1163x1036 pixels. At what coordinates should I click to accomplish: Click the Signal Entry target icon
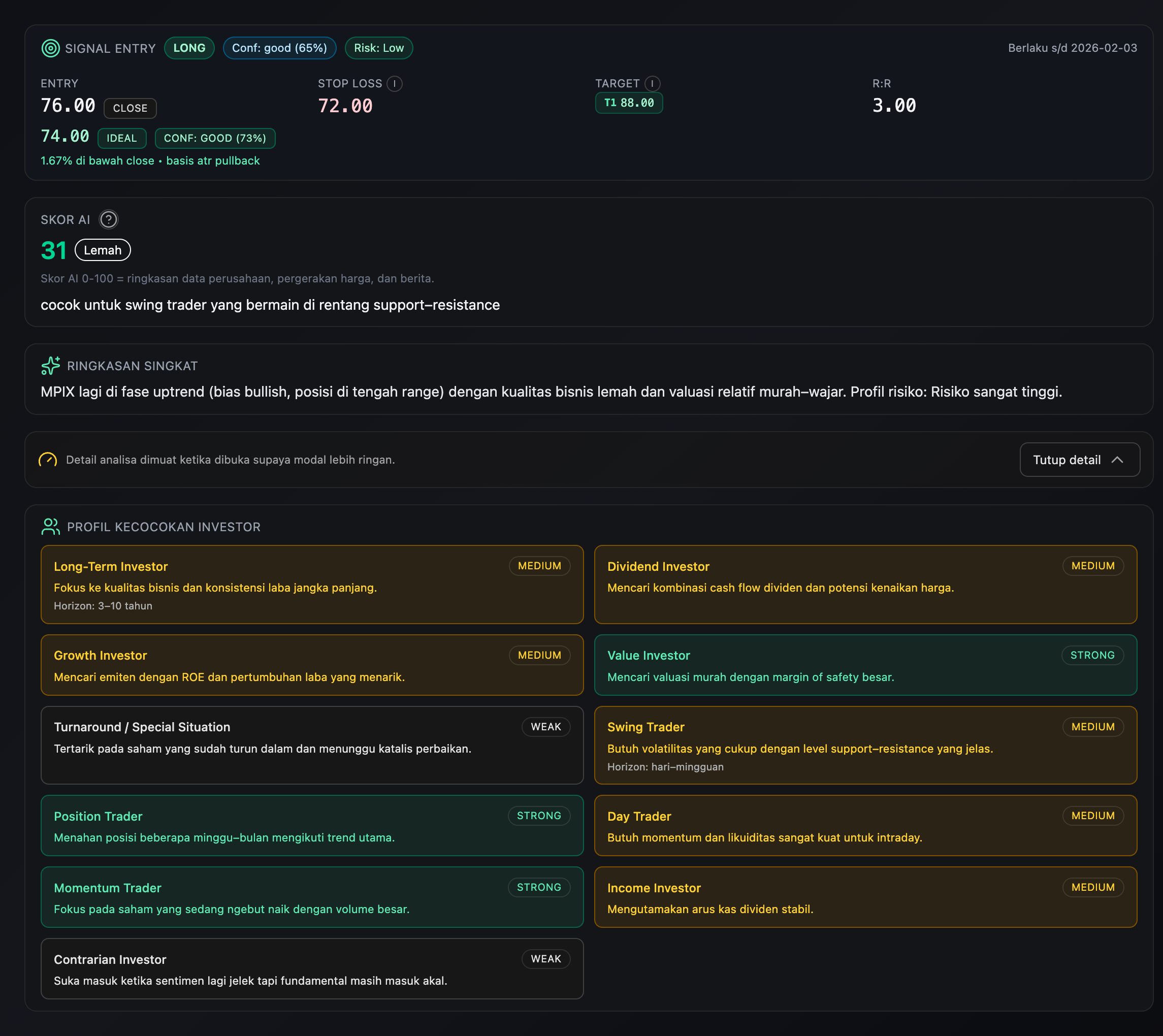point(50,48)
